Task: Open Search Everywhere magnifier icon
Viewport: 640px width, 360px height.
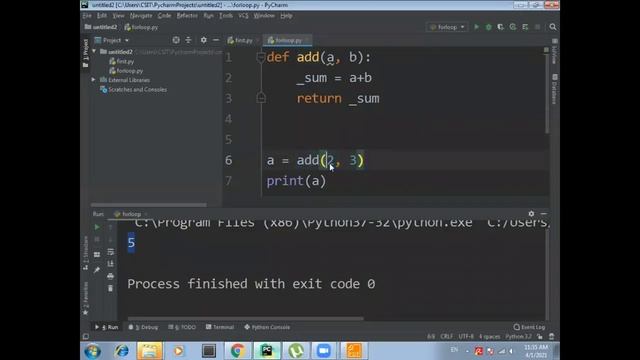Action: coord(553,27)
